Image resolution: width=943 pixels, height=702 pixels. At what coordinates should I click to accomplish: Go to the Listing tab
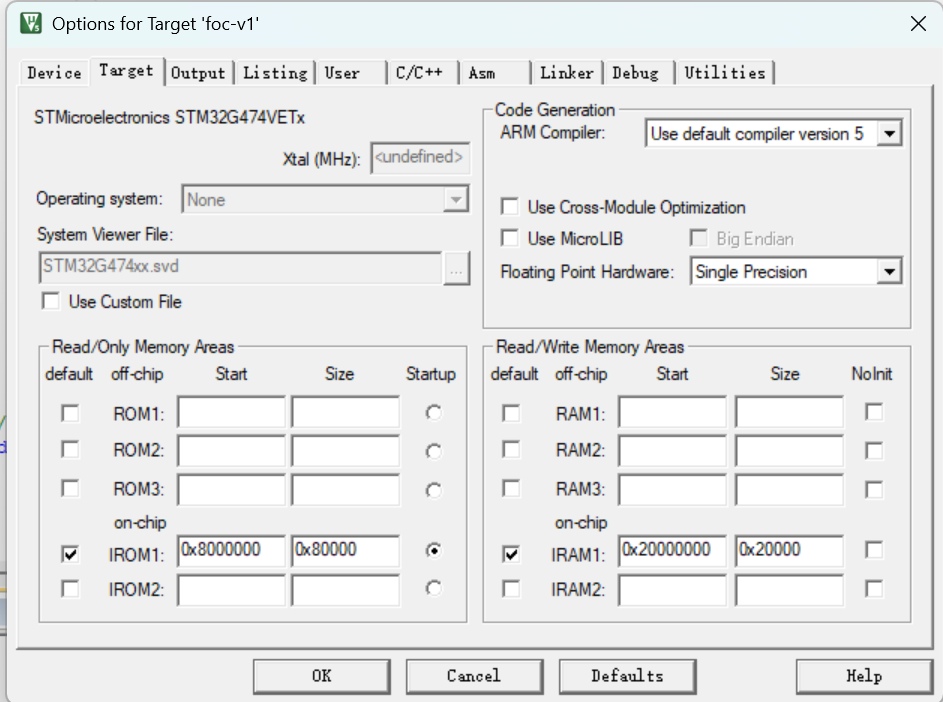click(x=275, y=73)
